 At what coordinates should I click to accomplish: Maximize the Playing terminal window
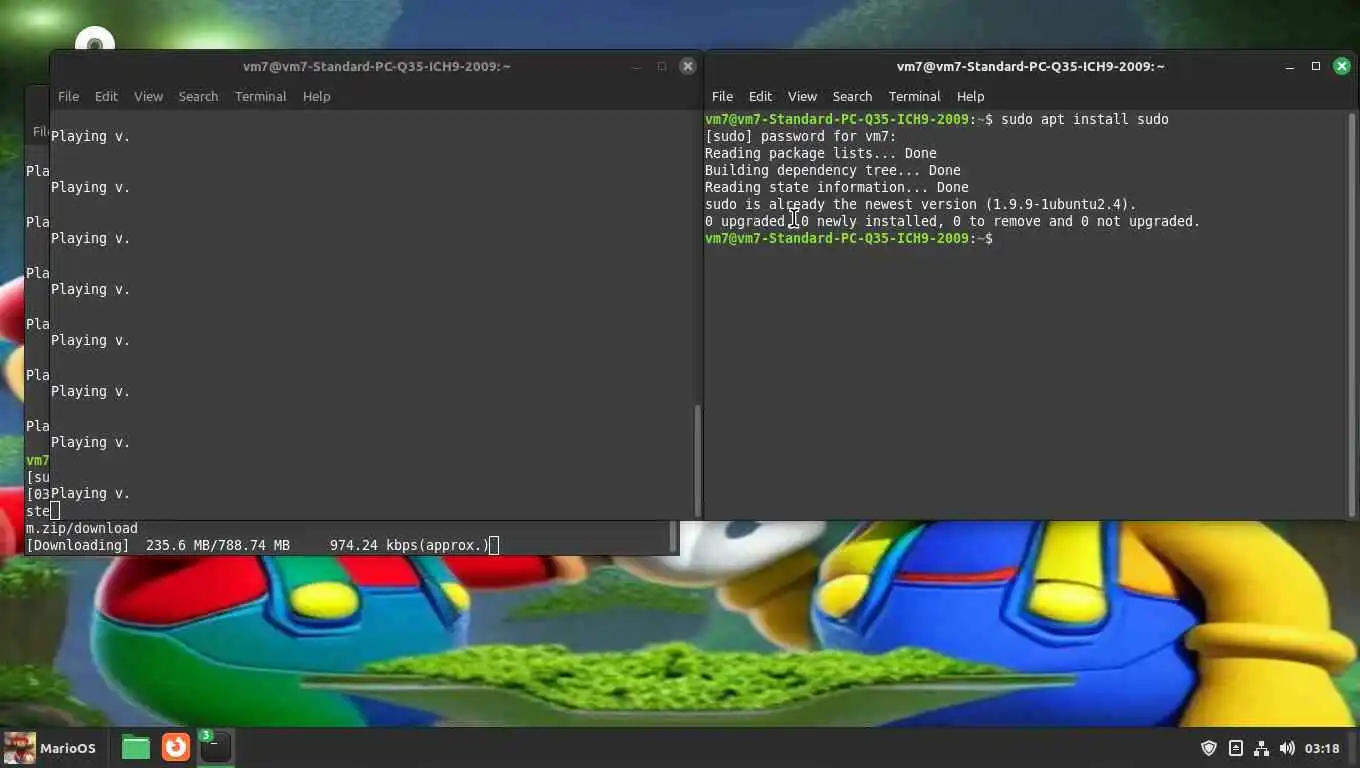[x=661, y=66]
